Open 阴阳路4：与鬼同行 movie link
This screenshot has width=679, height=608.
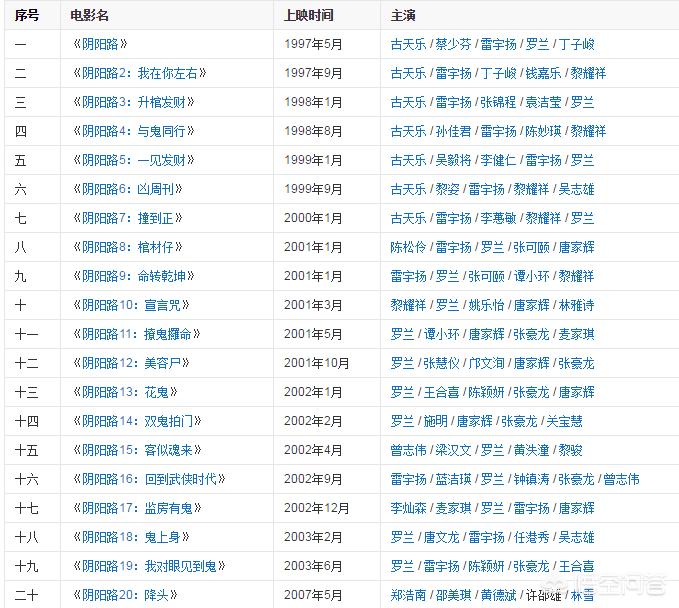133,131
